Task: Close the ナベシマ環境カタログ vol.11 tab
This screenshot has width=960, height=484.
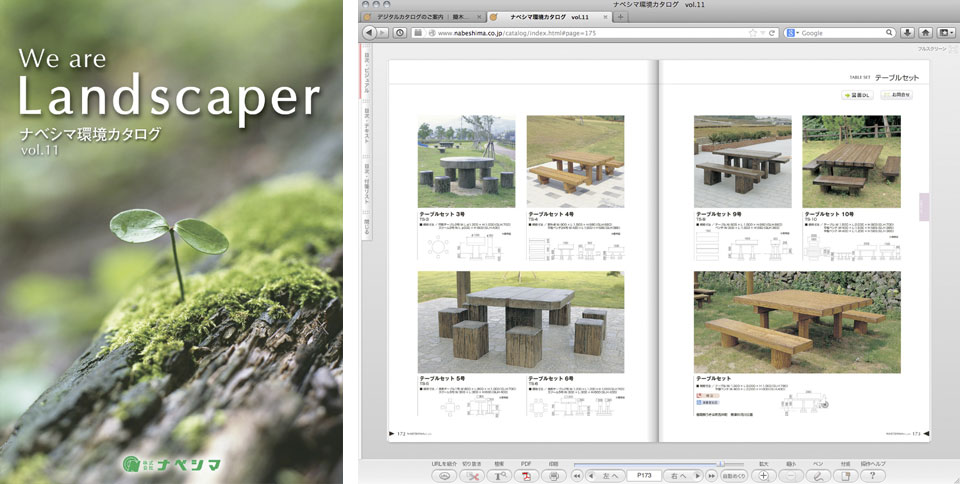Action: [x=608, y=18]
